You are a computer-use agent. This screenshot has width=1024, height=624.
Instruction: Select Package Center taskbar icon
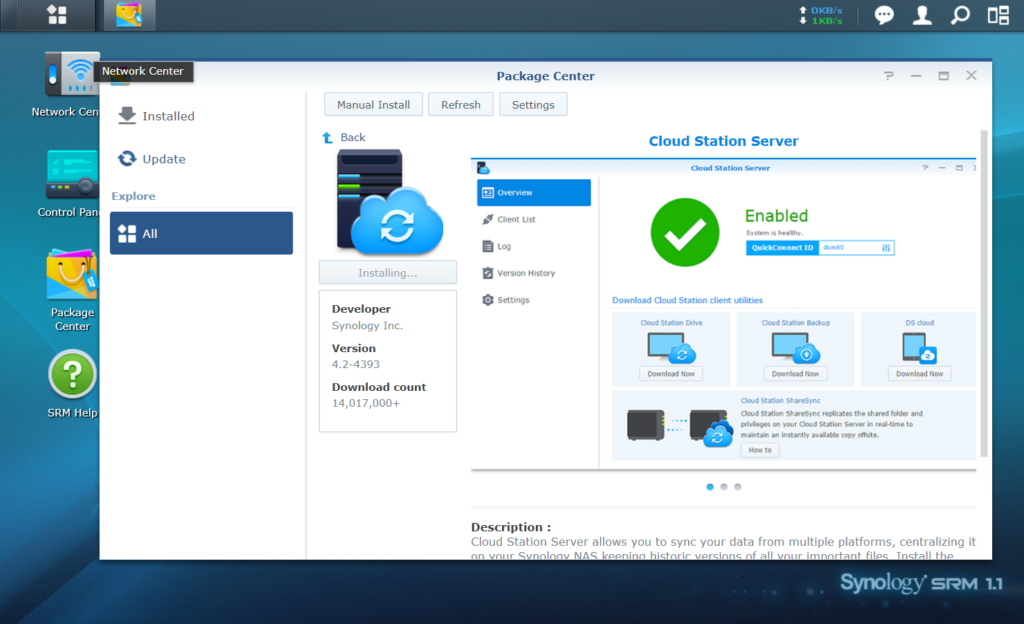129,15
